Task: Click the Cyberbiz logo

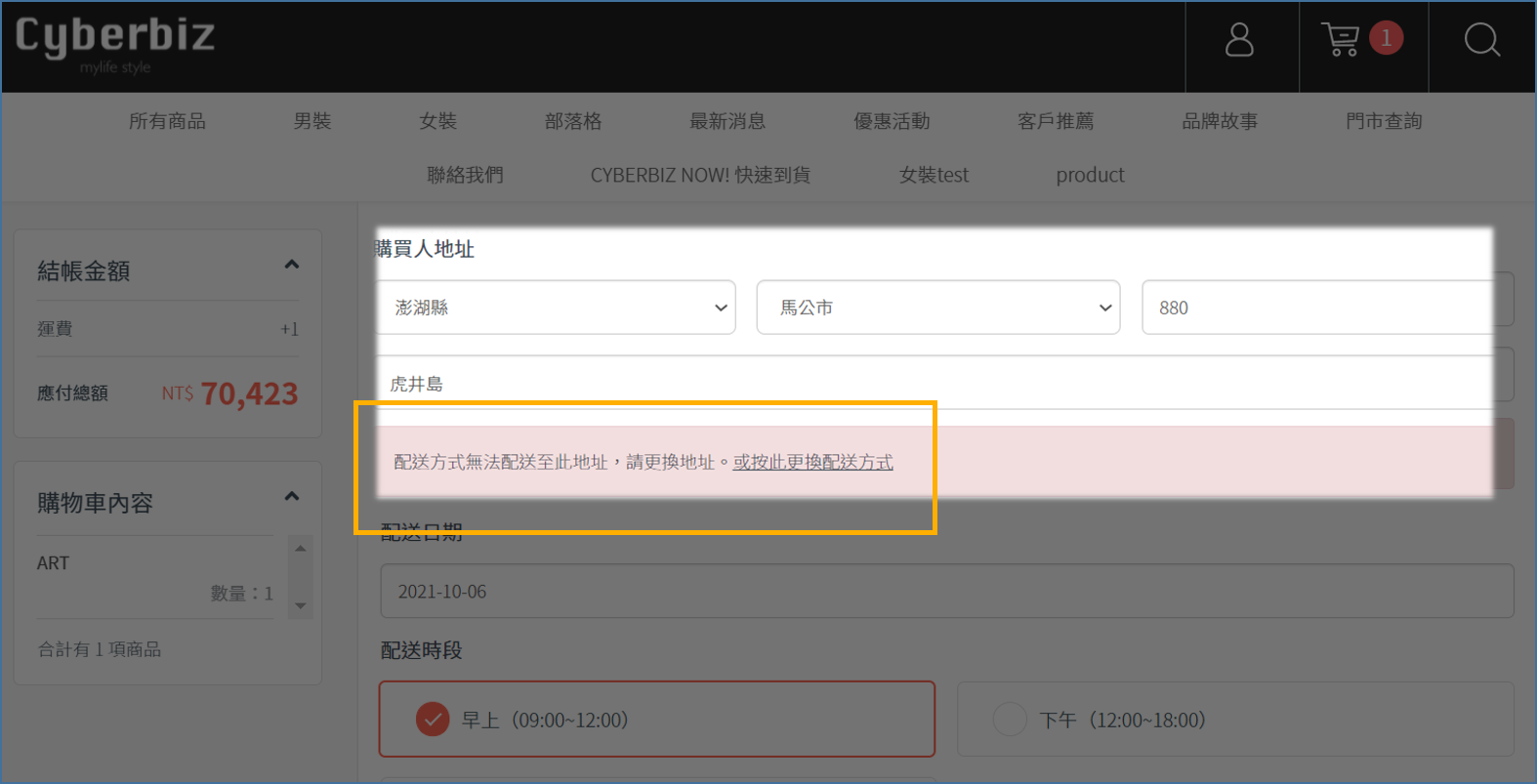Action: tap(115, 43)
